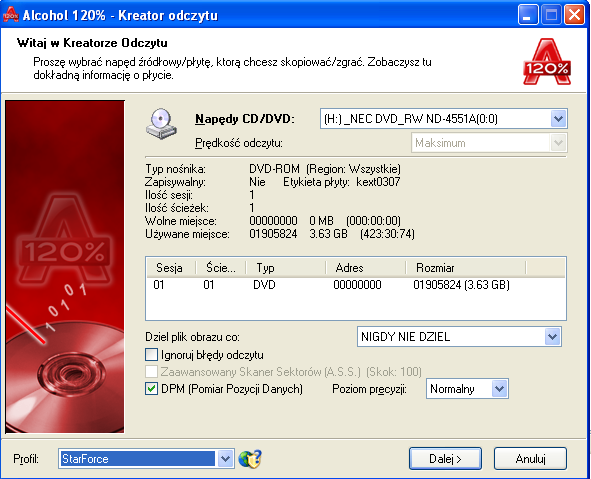Click the Ilość sesji label
This screenshot has height=479, width=591.
tap(169, 195)
